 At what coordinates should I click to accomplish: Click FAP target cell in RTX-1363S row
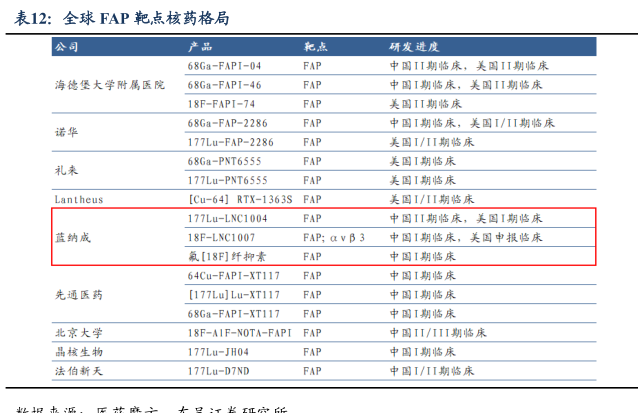[312, 200]
